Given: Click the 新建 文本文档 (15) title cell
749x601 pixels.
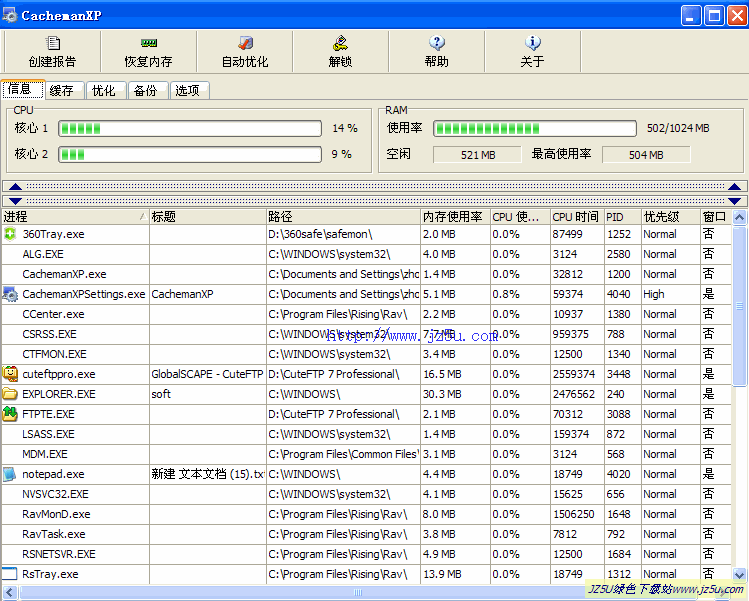Looking at the screenshot, I should (208, 474).
